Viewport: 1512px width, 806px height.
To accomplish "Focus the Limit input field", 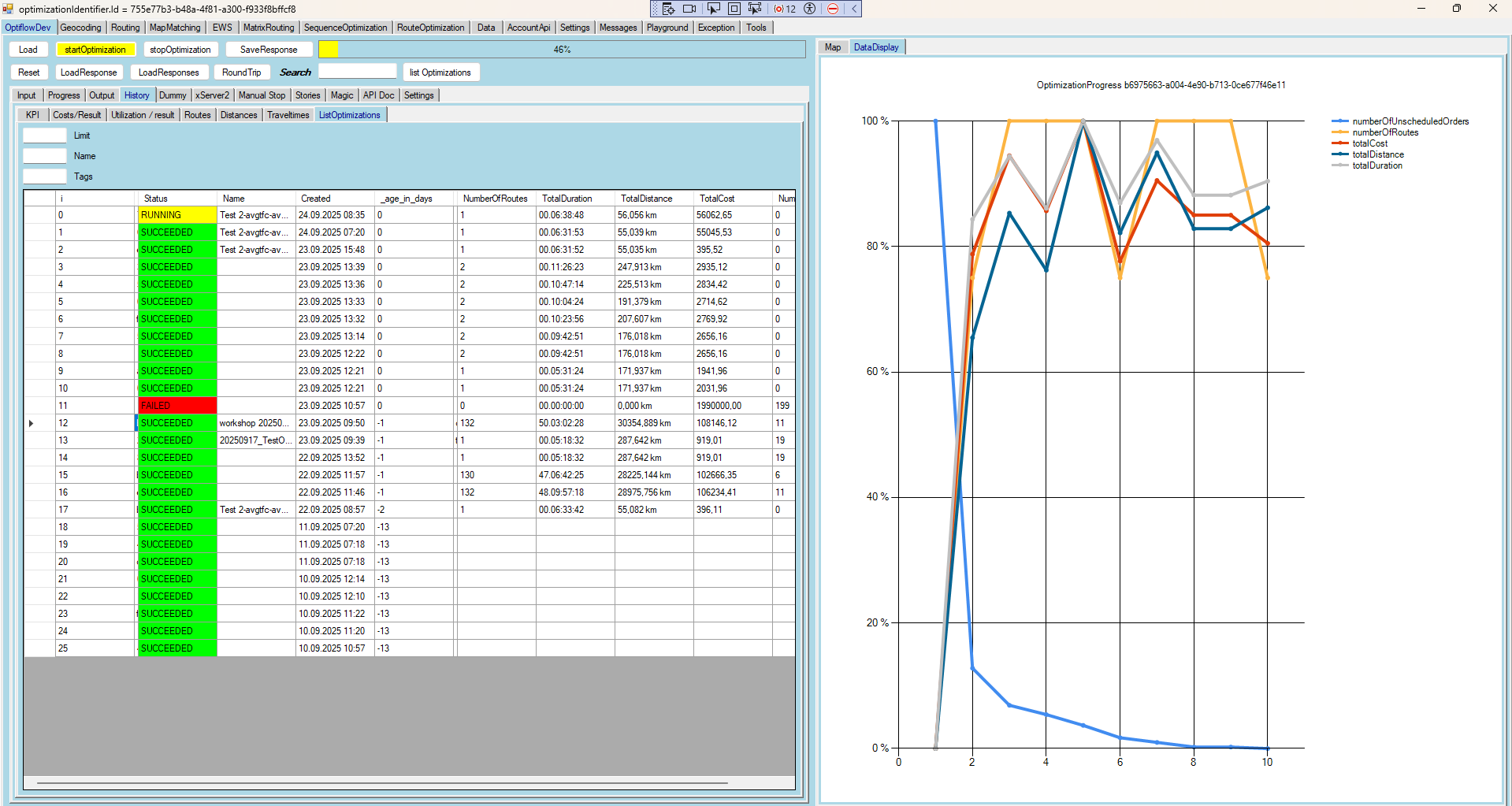I will pos(45,136).
